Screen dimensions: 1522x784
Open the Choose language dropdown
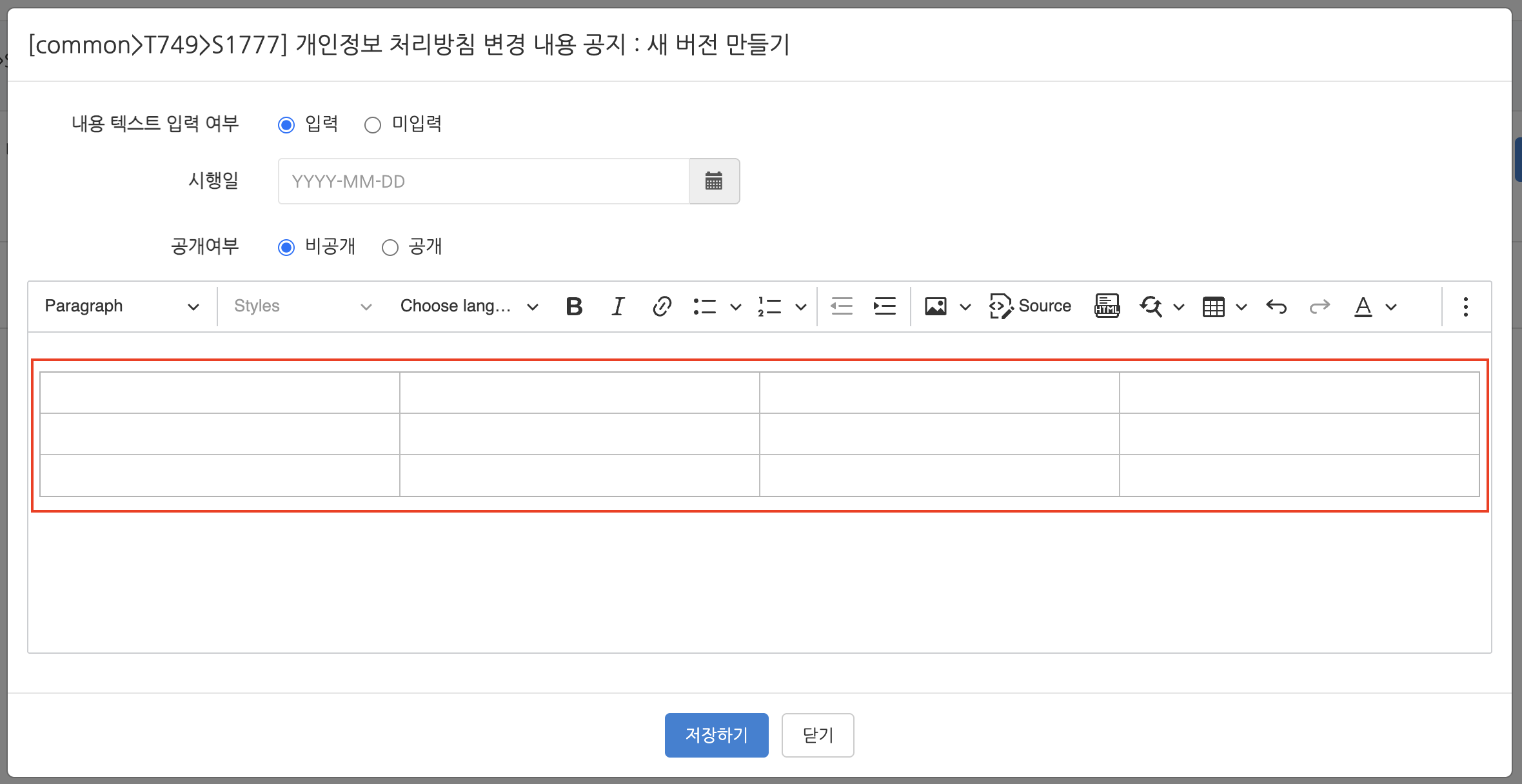[469, 306]
